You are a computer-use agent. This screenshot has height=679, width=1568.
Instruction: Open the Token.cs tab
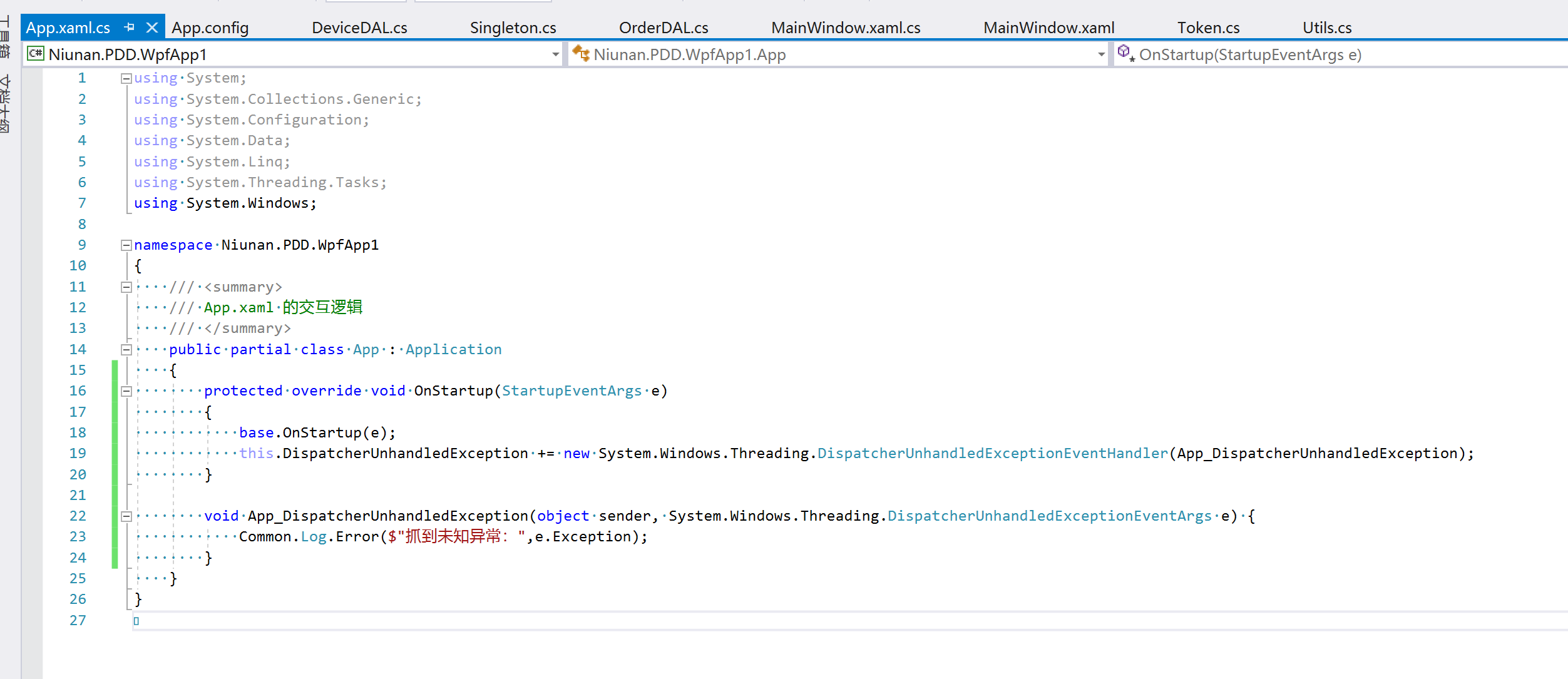point(1208,28)
